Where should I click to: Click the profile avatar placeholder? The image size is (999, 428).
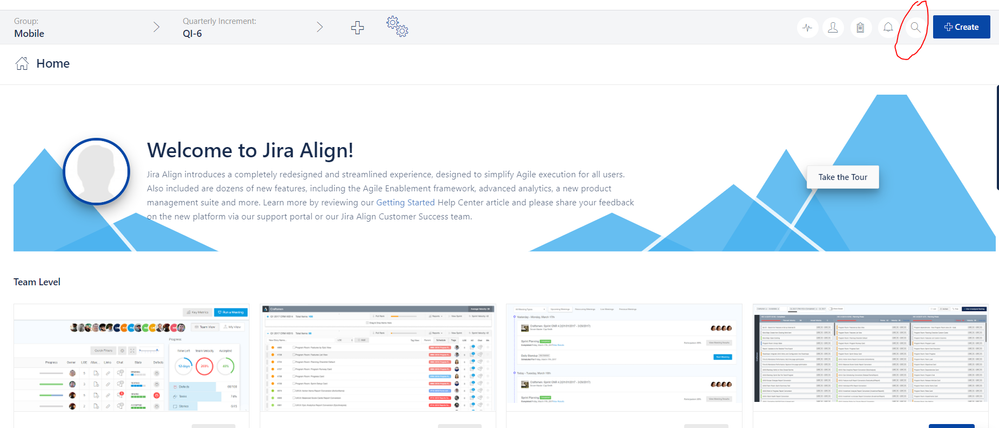click(x=97, y=169)
